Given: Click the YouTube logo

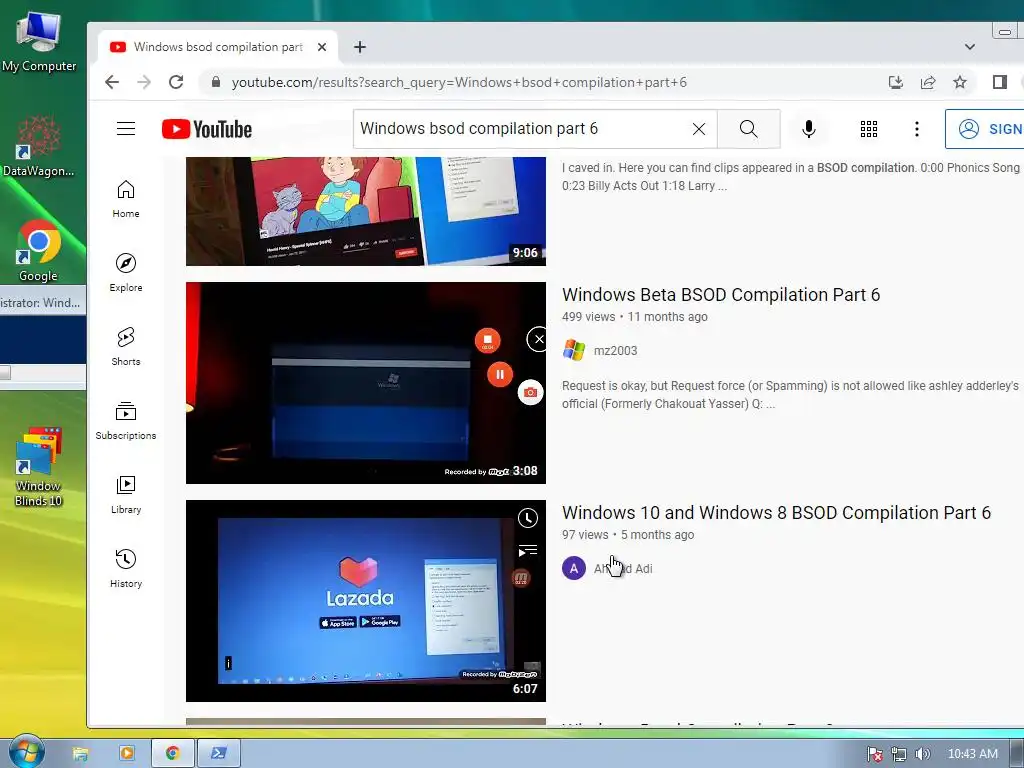Looking at the screenshot, I should [x=207, y=129].
